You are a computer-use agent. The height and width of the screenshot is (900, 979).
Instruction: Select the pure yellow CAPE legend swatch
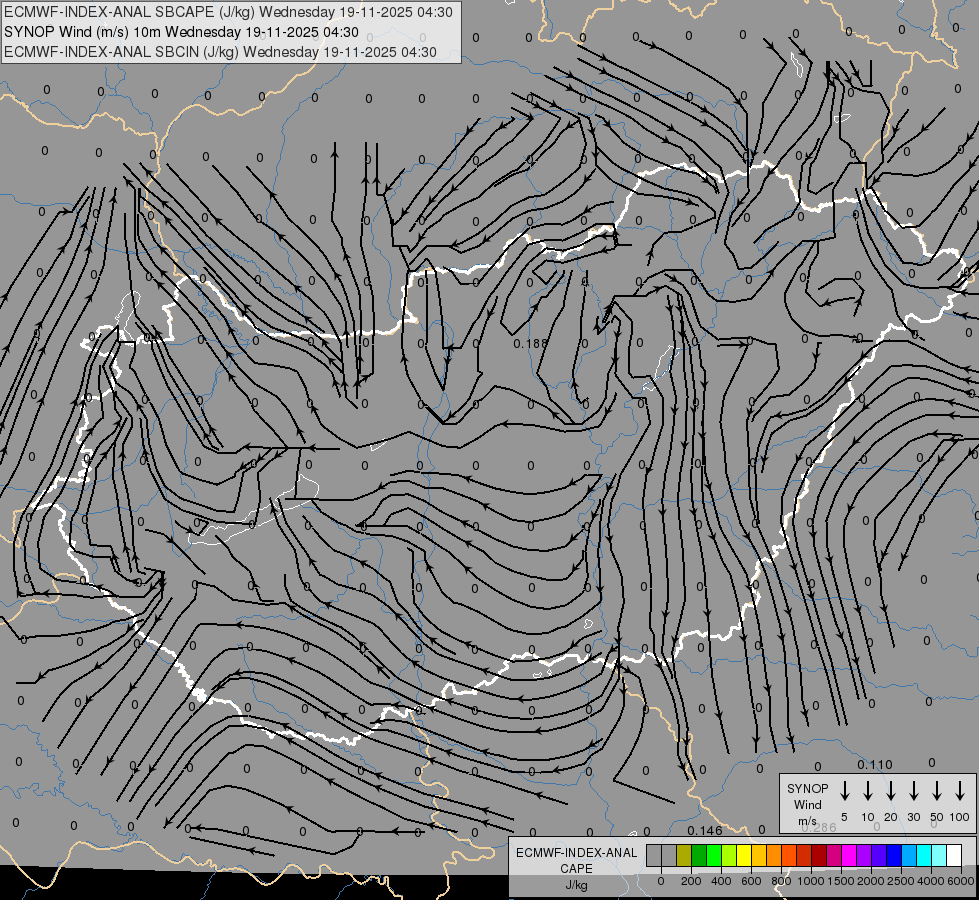click(744, 855)
